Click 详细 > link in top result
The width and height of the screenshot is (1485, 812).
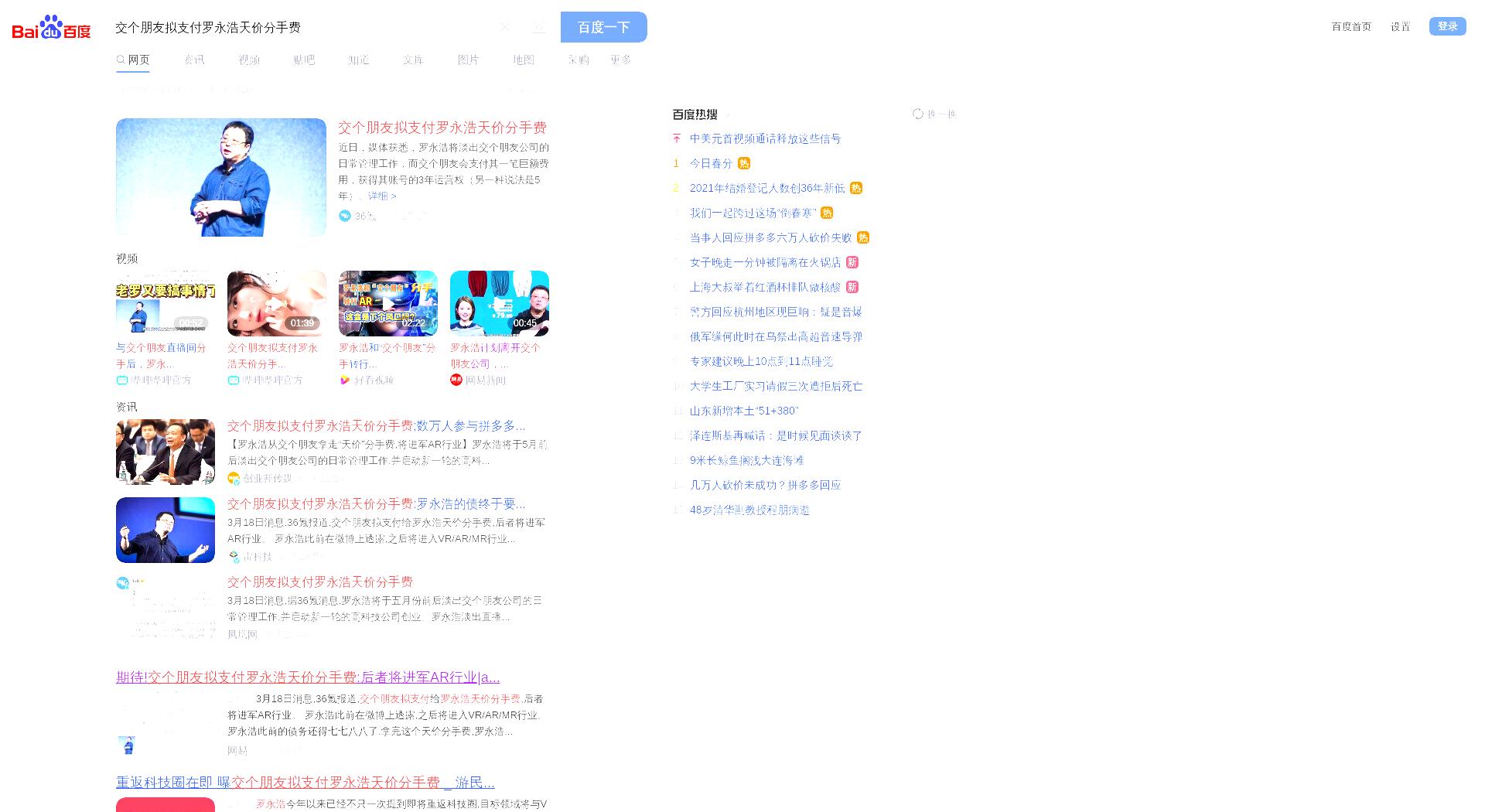(382, 196)
